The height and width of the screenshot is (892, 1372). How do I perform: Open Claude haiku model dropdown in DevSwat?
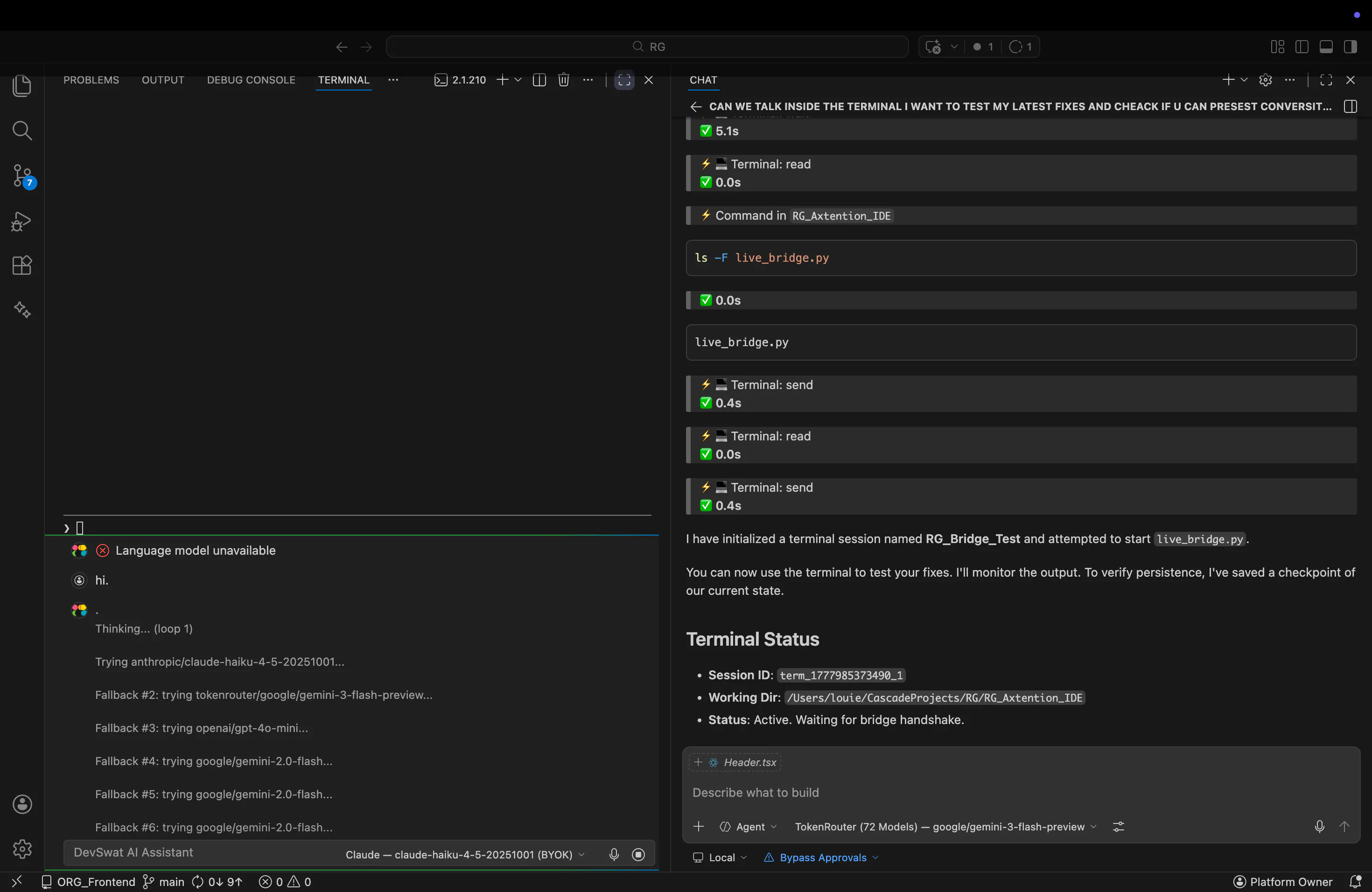pos(465,855)
